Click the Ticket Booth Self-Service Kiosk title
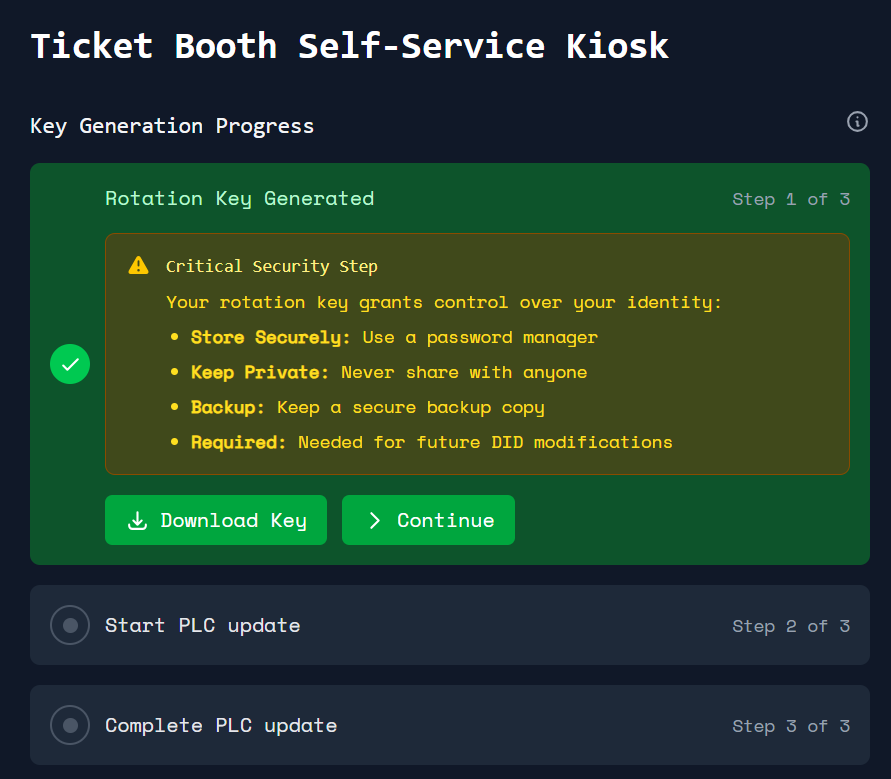Image resolution: width=891 pixels, height=779 pixels. (x=349, y=46)
